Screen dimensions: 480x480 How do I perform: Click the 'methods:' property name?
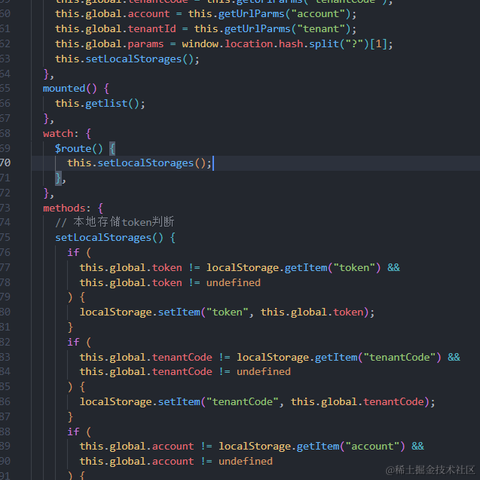[67, 208]
